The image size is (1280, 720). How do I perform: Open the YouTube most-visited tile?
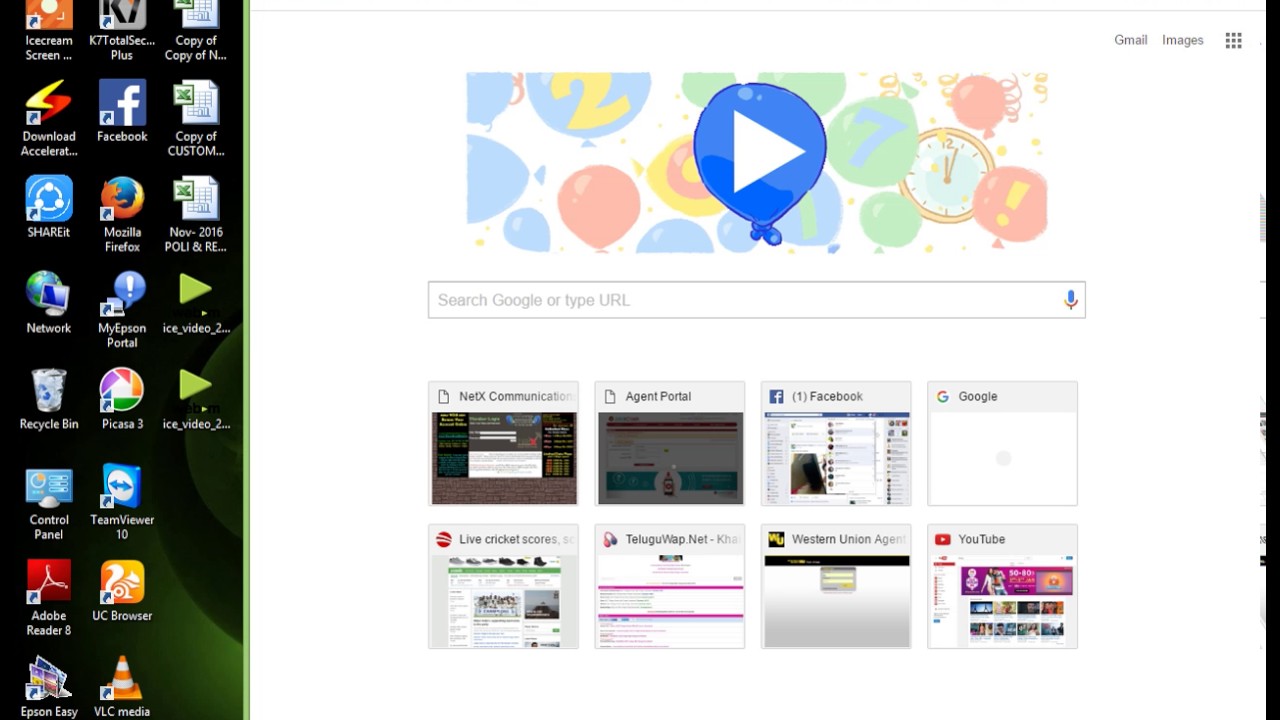(1002, 586)
